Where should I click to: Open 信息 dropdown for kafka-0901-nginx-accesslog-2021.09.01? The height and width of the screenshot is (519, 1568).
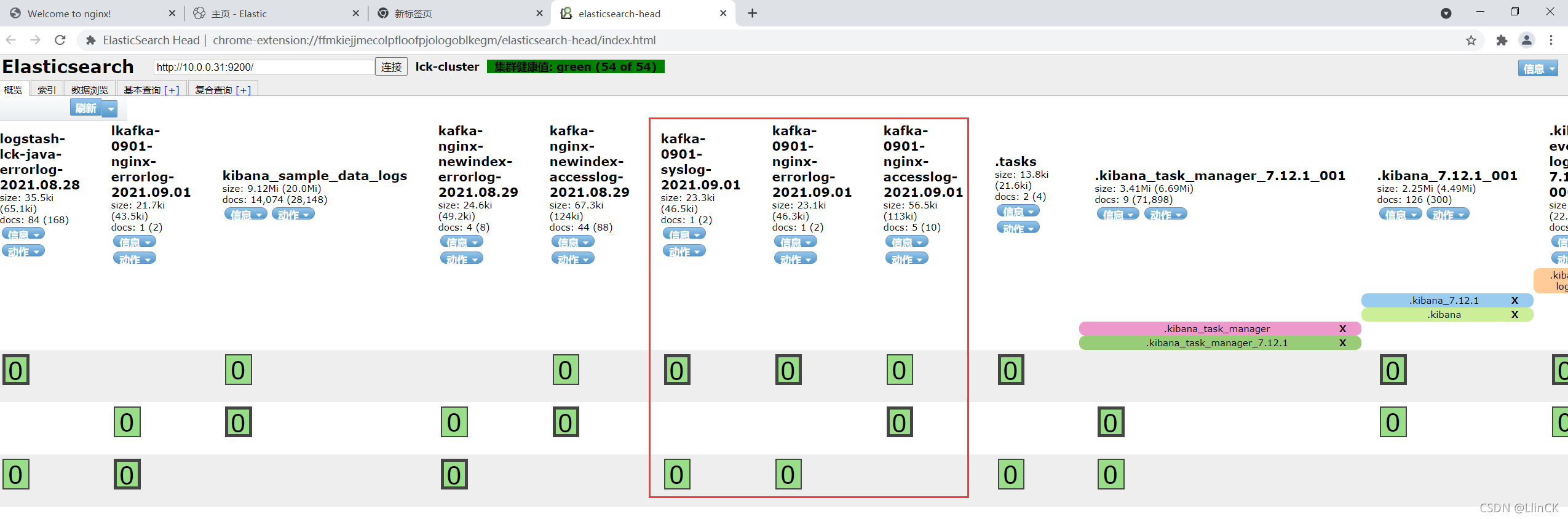pyautogui.click(x=907, y=242)
